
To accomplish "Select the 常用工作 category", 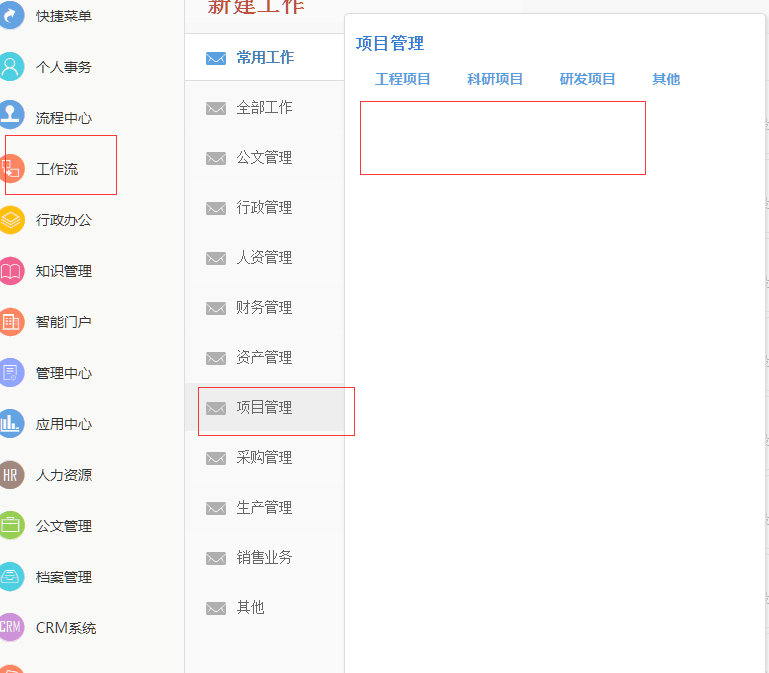I will [265, 58].
